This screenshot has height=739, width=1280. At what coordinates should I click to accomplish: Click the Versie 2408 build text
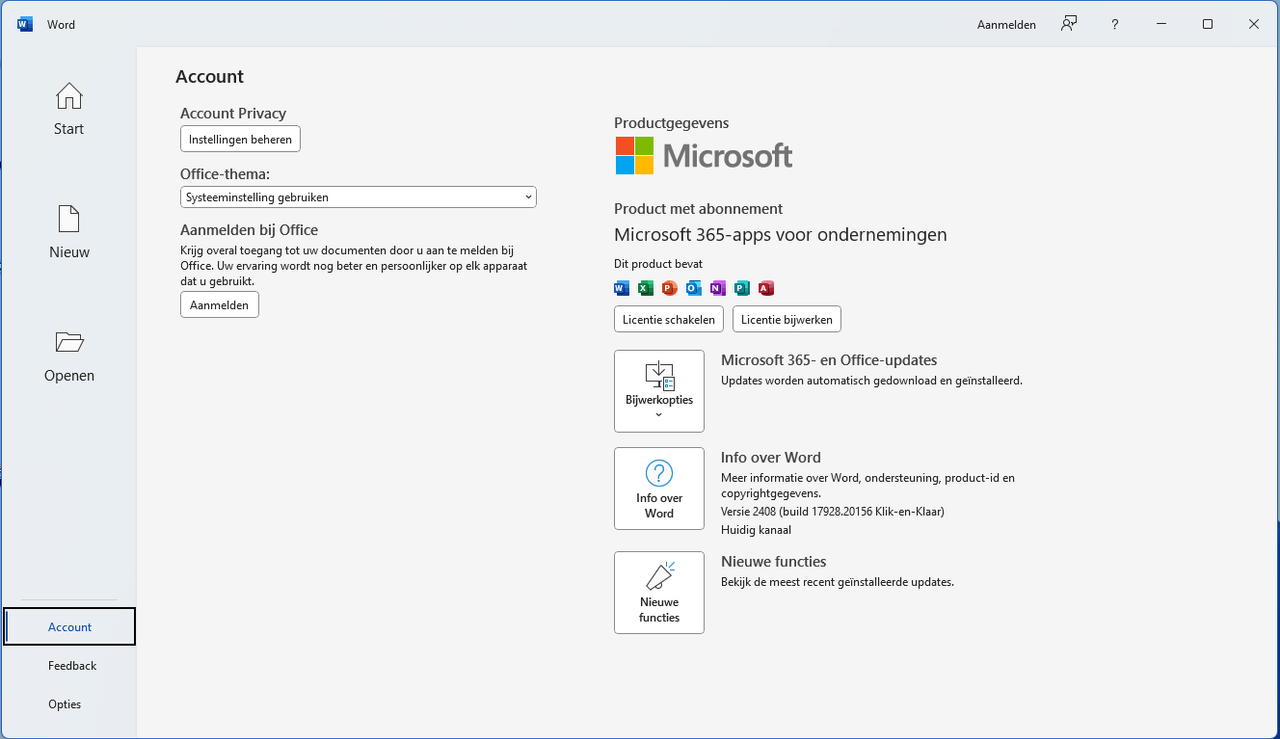[x=833, y=511]
